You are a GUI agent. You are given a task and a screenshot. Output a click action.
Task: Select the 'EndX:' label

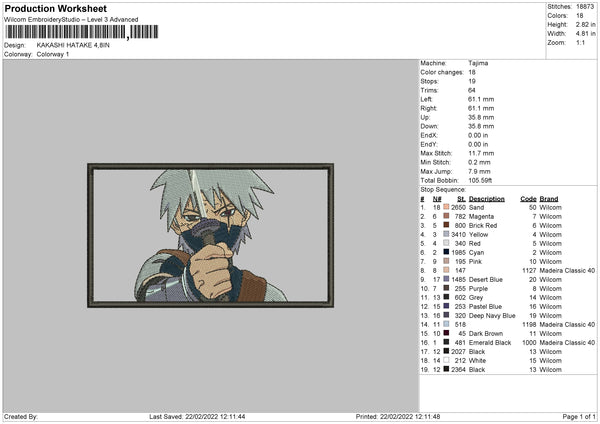429,135
